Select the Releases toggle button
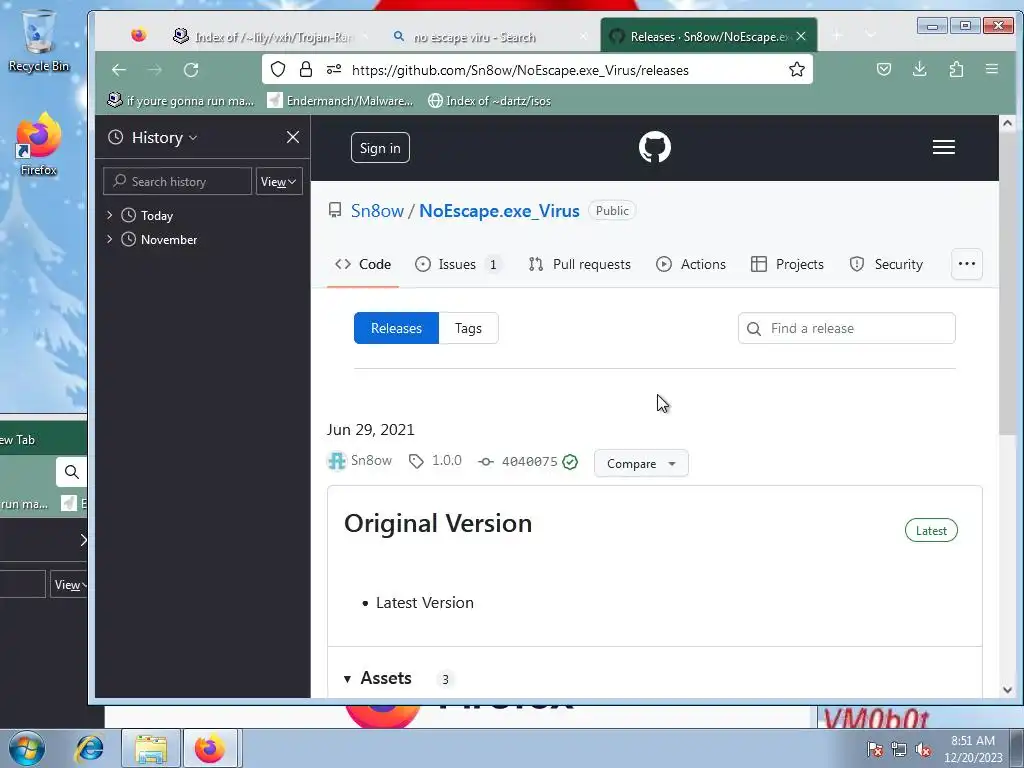The width and height of the screenshot is (1024, 768). (x=396, y=328)
